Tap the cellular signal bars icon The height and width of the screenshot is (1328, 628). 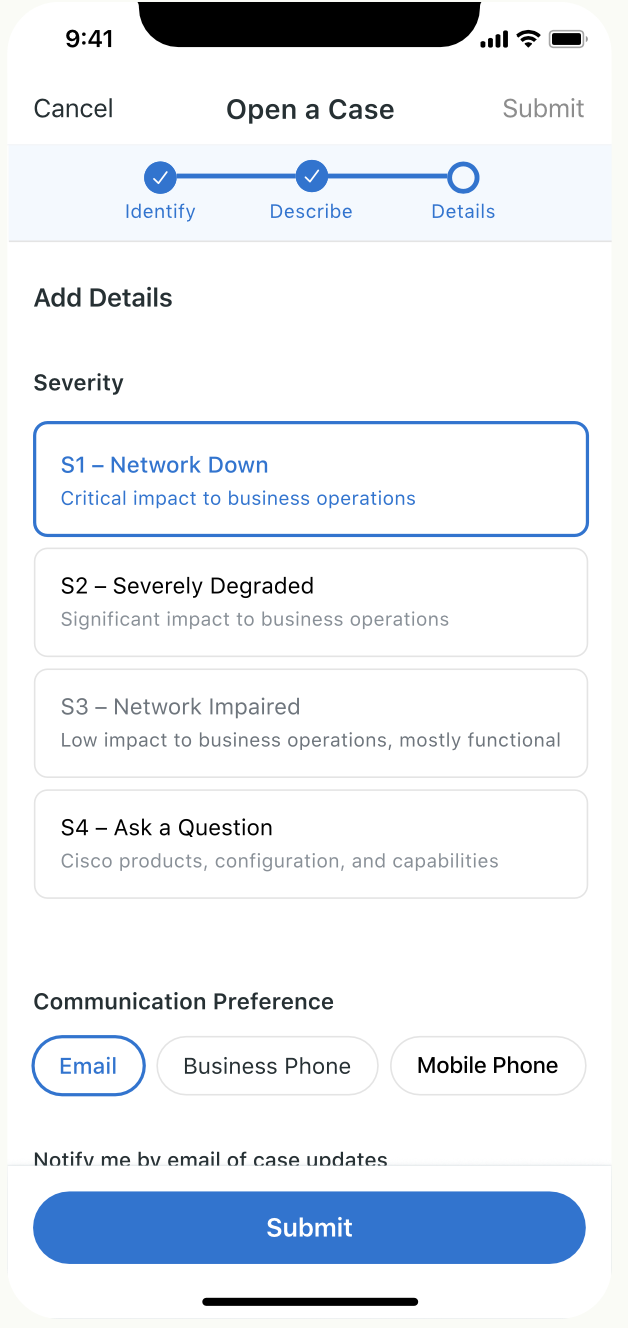[495, 40]
